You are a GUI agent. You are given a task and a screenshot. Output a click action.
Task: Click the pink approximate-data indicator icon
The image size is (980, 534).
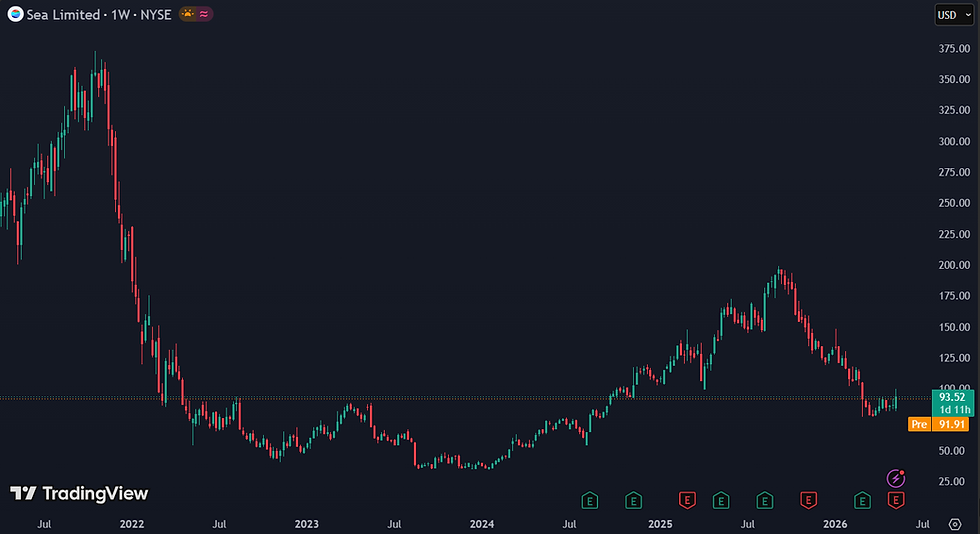coord(204,14)
